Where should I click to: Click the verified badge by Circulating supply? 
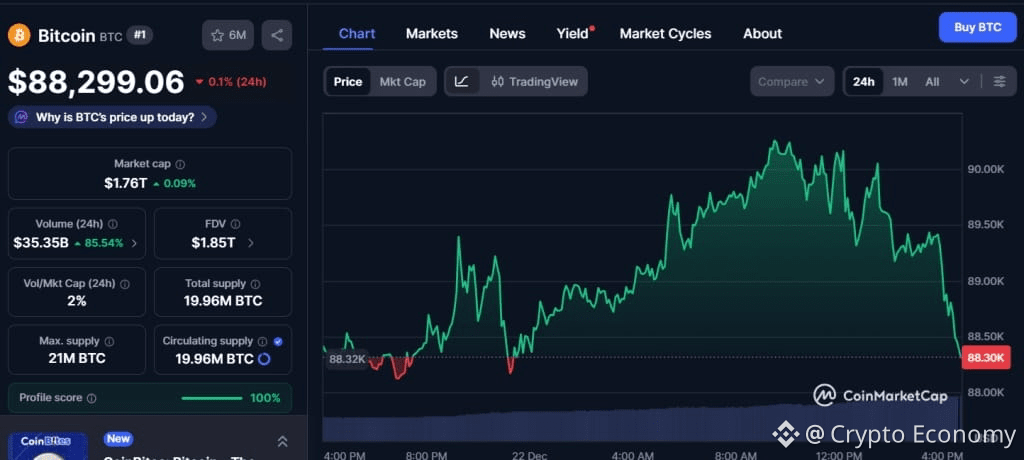(278, 341)
